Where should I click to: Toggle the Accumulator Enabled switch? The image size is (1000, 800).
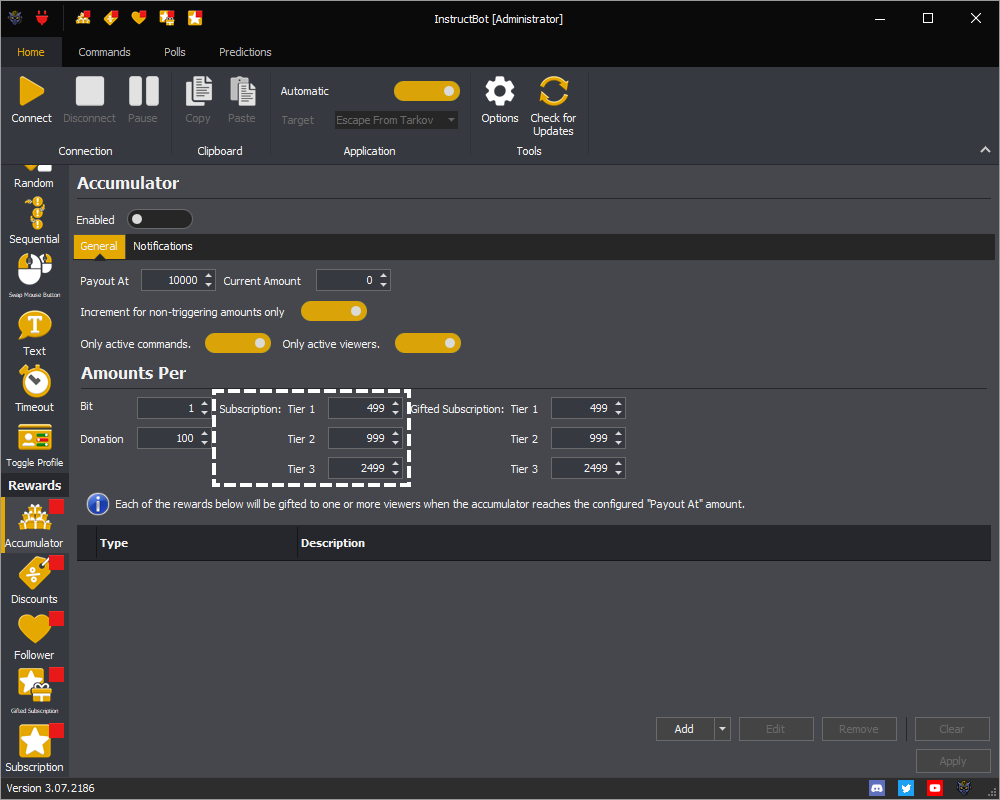pyautogui.click(x=159, y=219)
